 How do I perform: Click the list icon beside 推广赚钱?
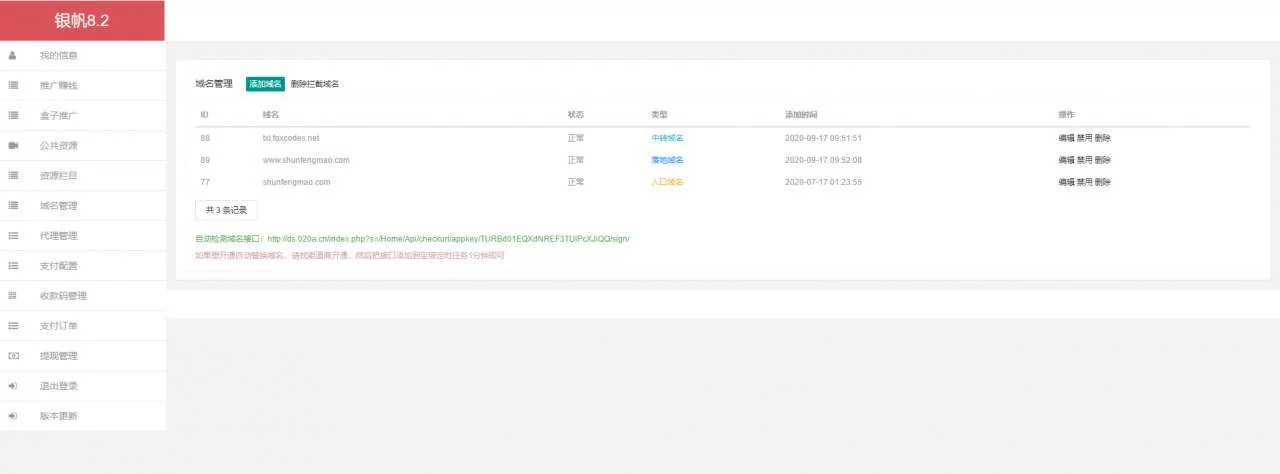(x=13, y=86)
